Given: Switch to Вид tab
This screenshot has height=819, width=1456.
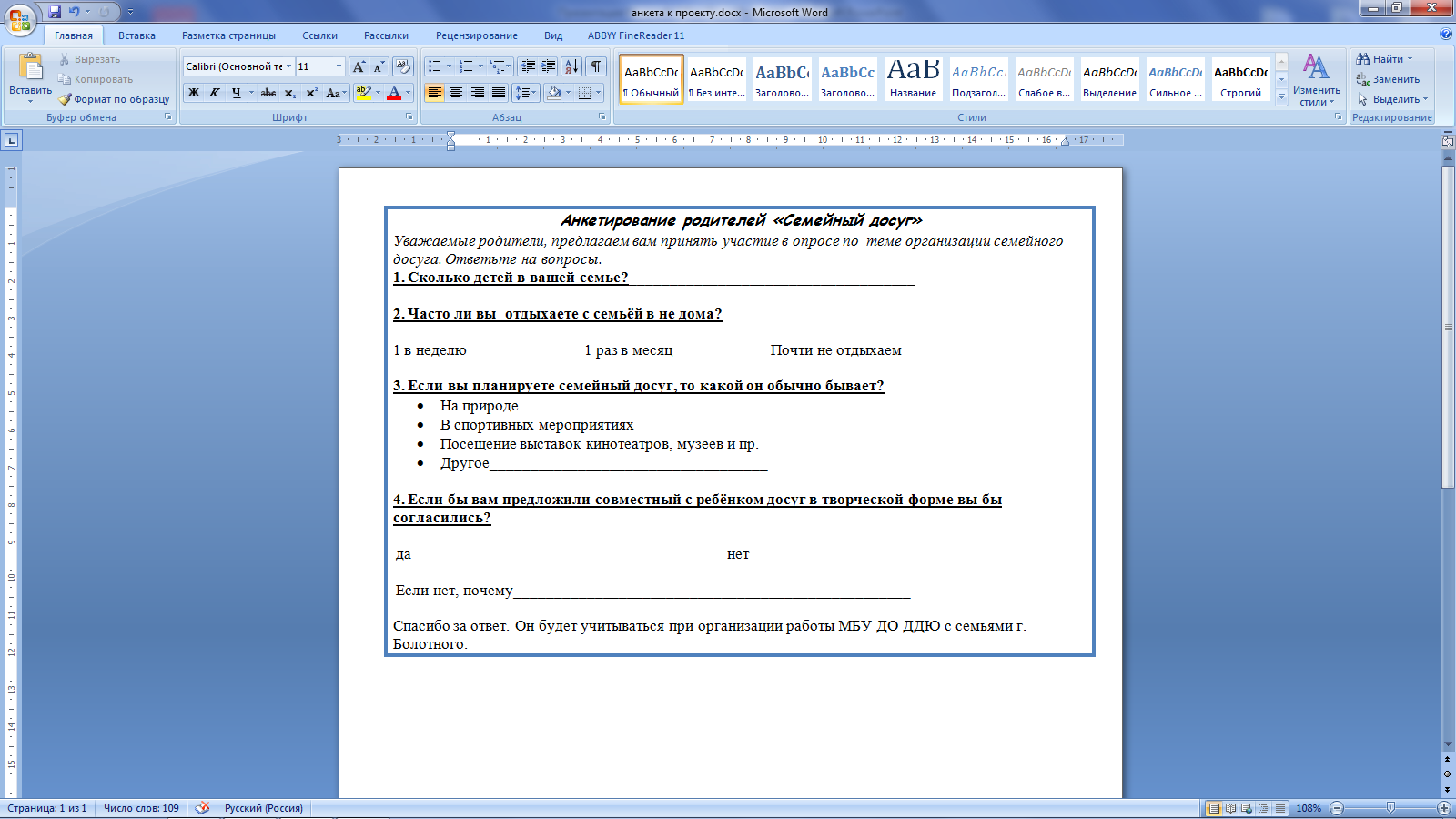Looking at the screenshot, I should pyautogui.click(x=553, y=35).
